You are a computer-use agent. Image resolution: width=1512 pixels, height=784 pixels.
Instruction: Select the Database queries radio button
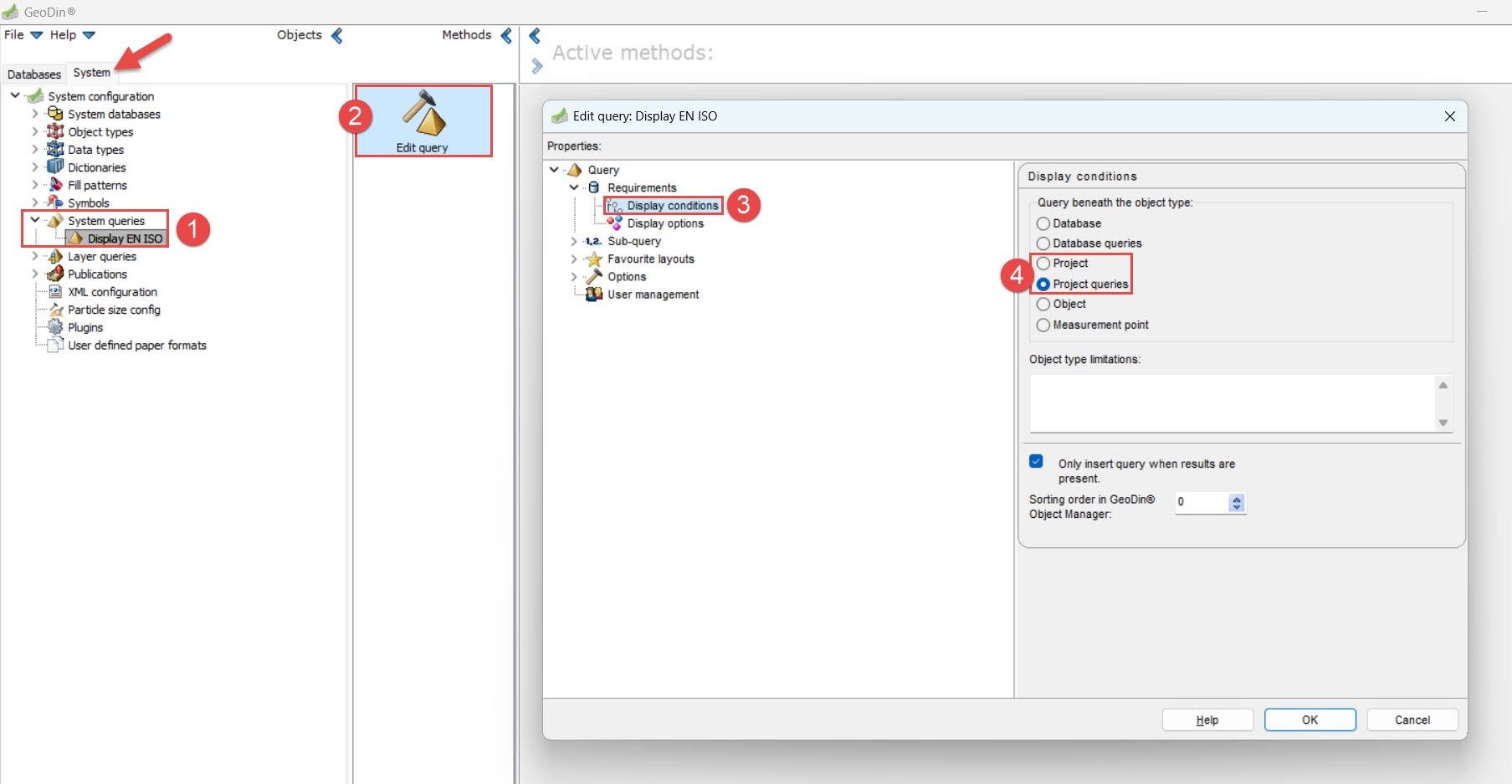pos(1043,243)
